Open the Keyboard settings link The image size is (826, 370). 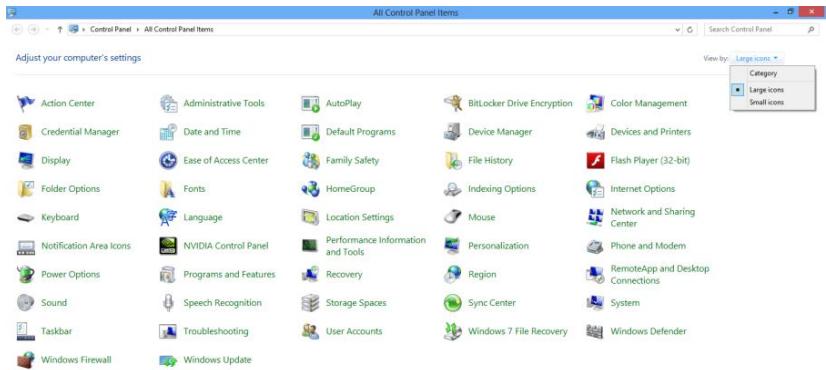60,217
